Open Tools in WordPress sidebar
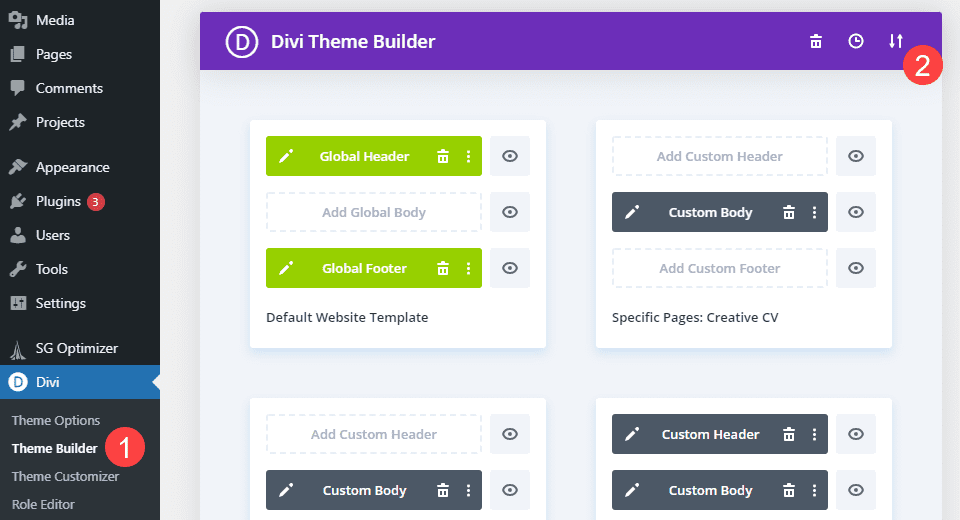This screenshot has width=960, height=520. (80, 269)
